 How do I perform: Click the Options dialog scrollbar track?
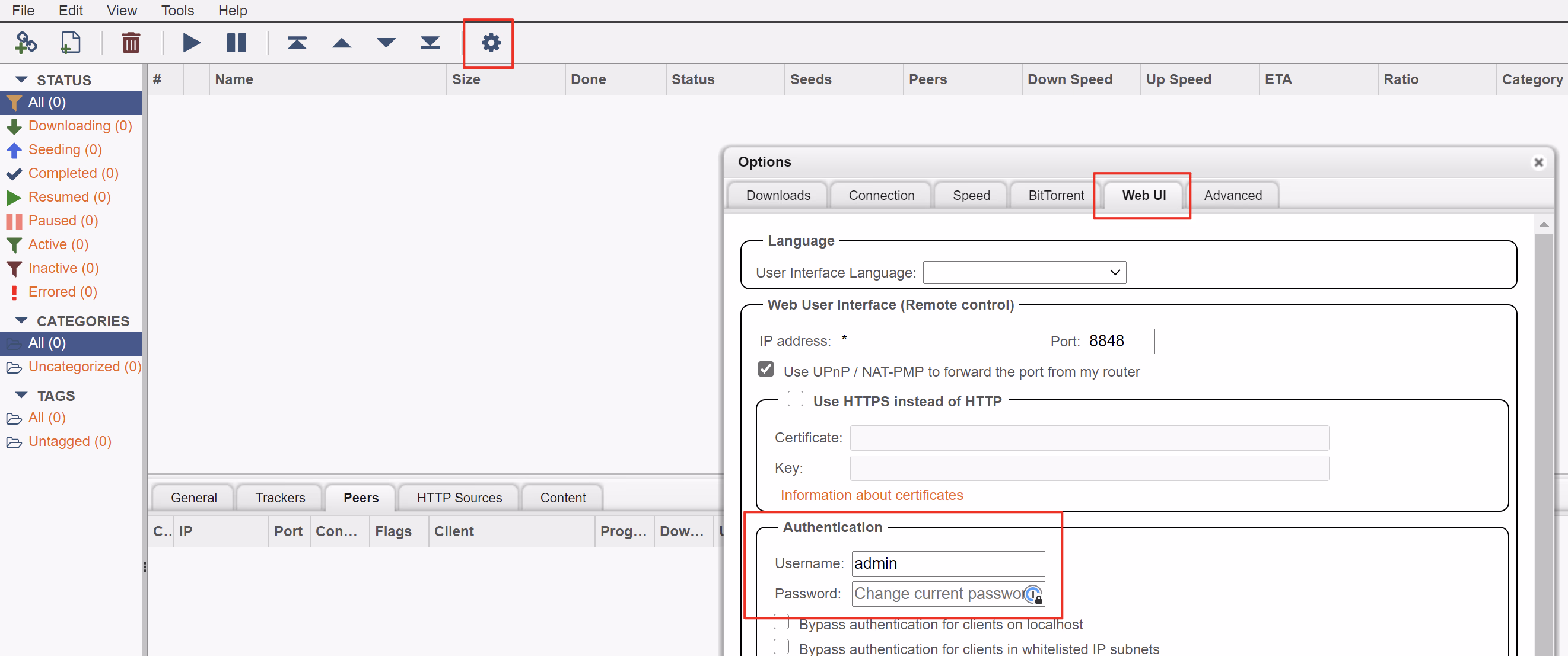(x=1543, y=438)
